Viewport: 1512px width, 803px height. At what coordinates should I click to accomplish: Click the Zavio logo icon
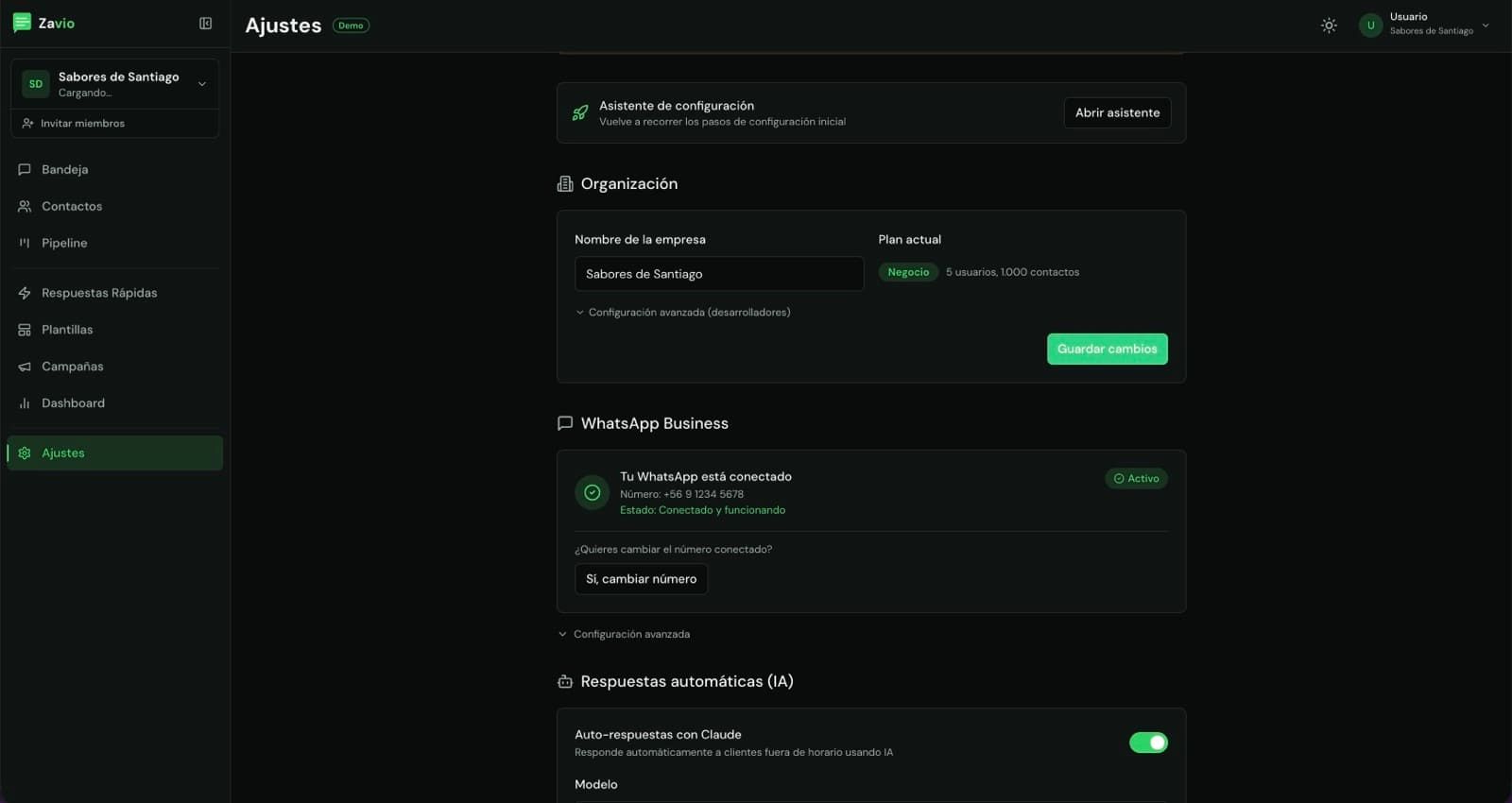point(22,23)
